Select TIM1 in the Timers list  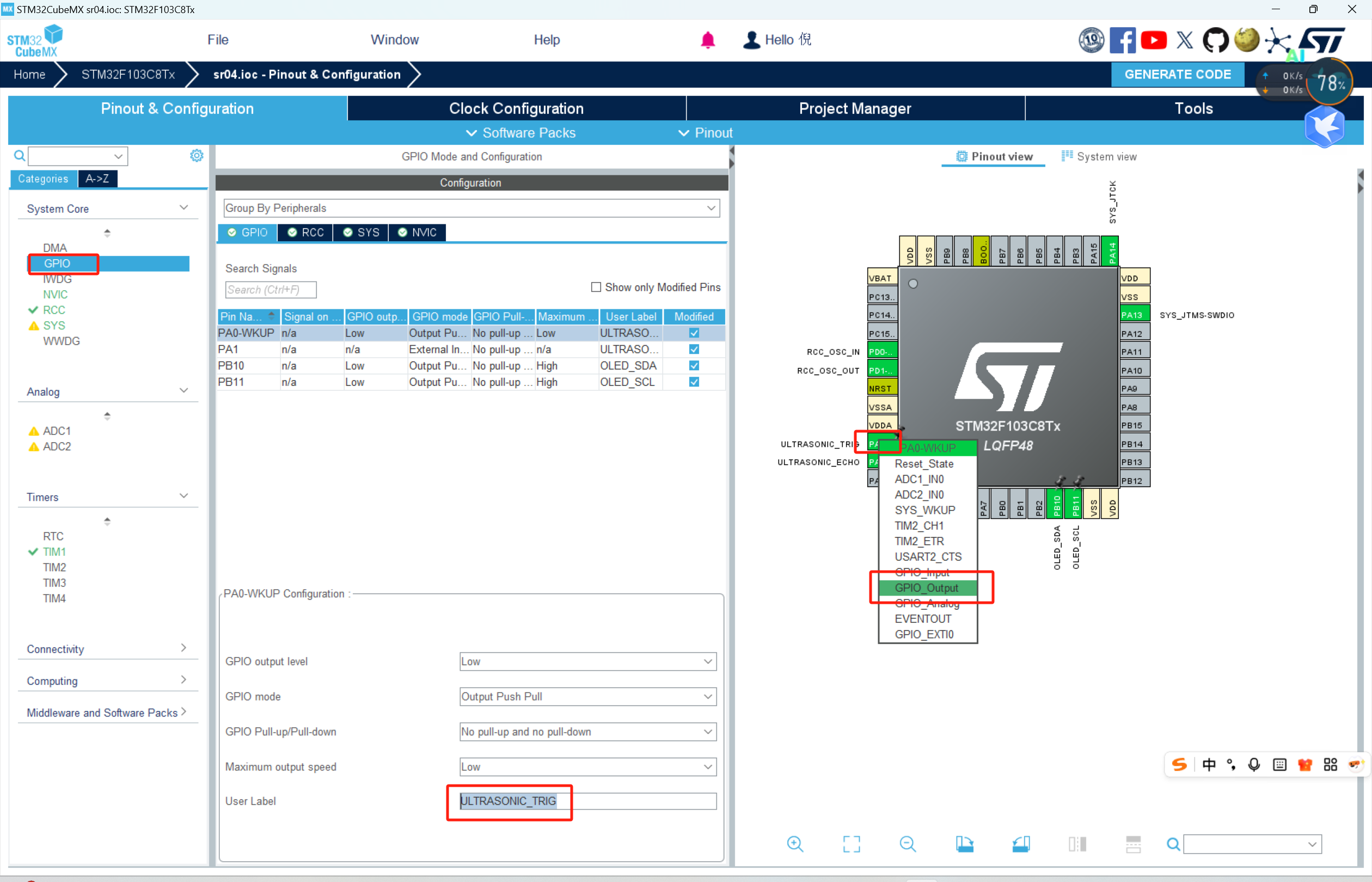tap(54, 552)
